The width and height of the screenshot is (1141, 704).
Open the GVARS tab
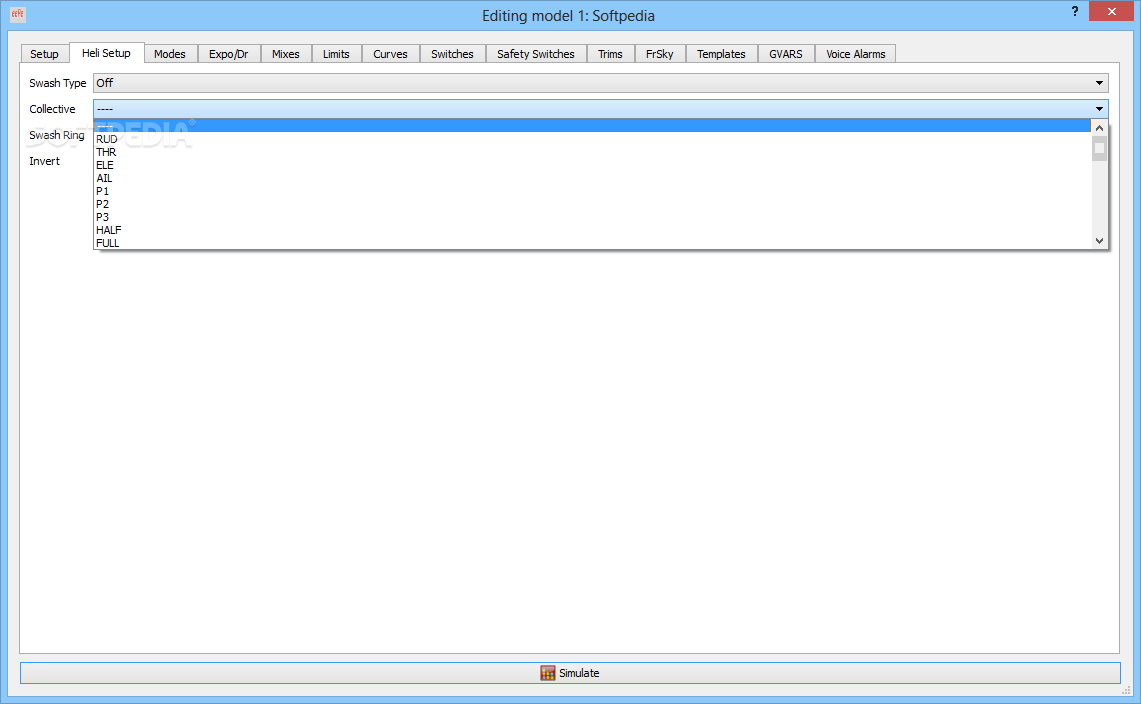pyautogui.click(x=786, y=54)
